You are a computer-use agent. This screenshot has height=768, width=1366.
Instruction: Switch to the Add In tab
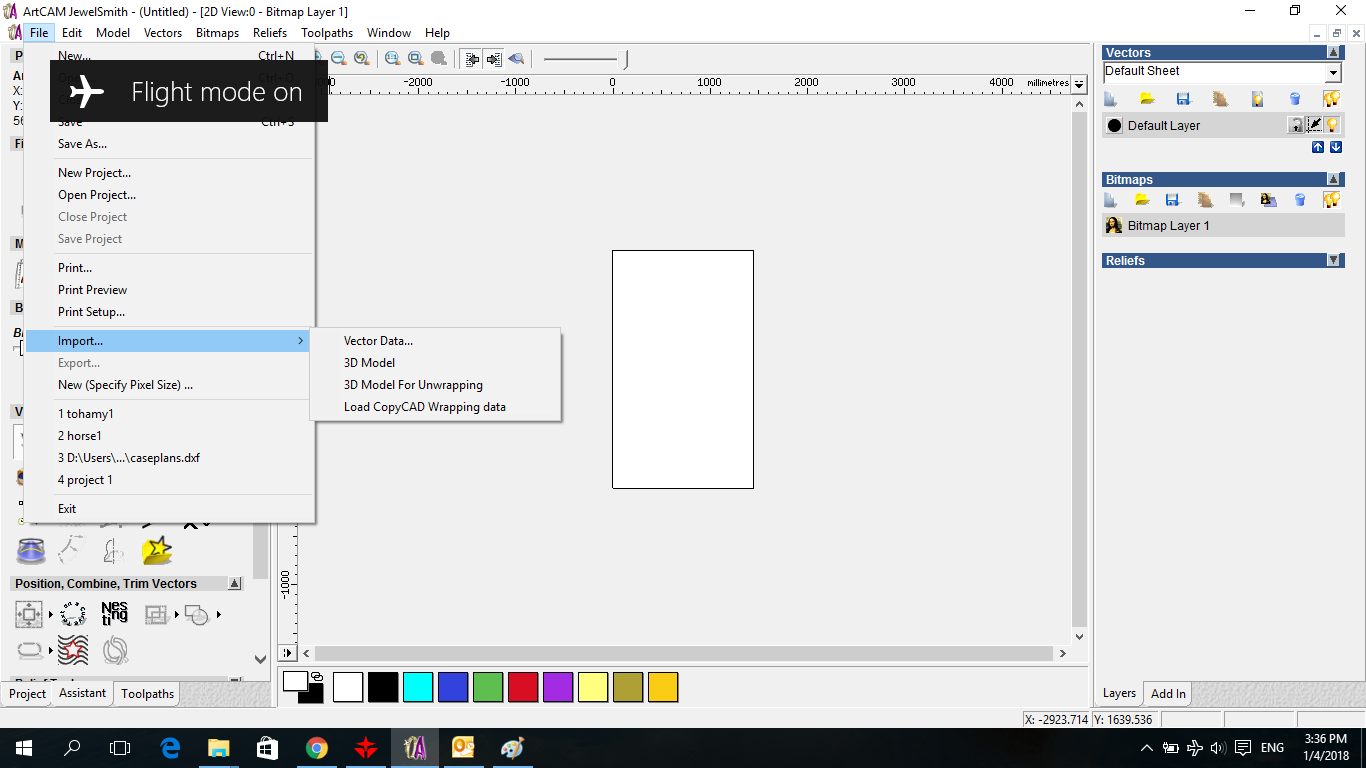pyautogui.click(x=1168, y=693)
